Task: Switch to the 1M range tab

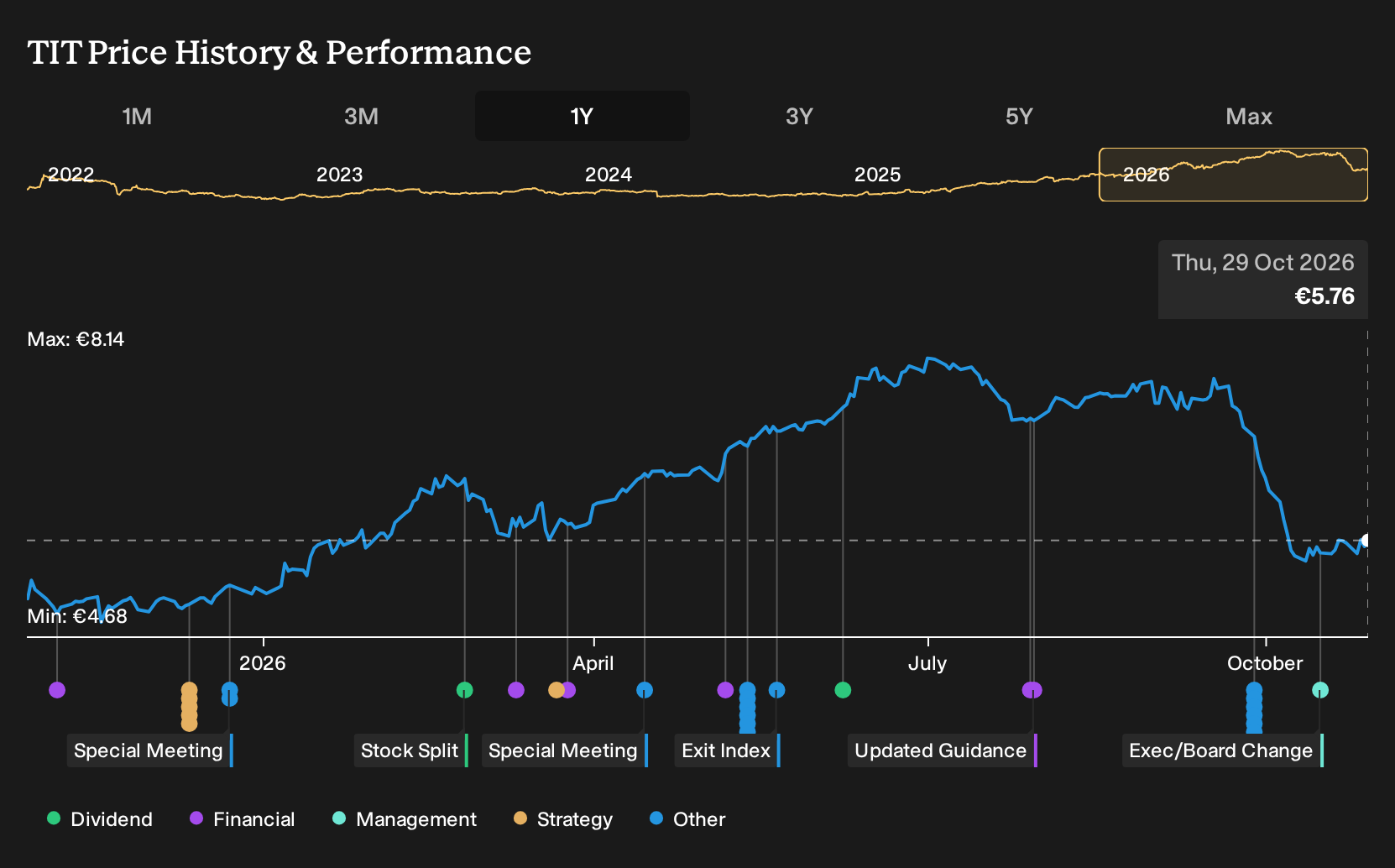Action: click(138, 116)
